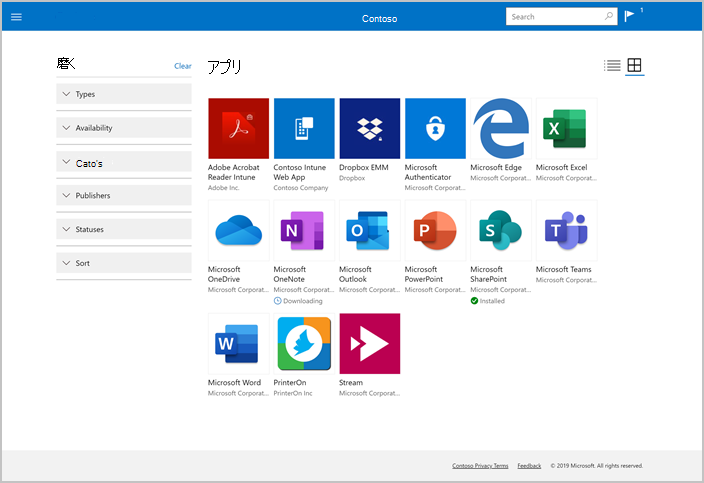Open Microsoft Excel app icon
The width and height of the screenshot is (704, 483).
pyautogui.click(x=566, y=128)
